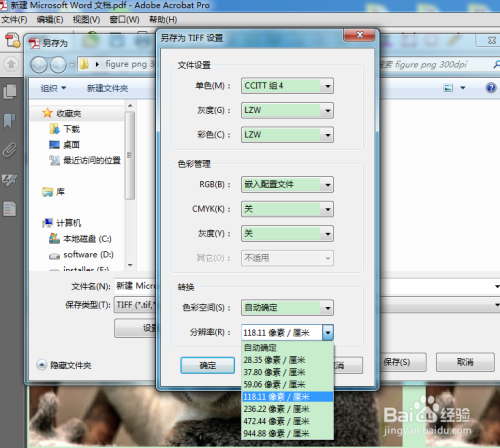The width and height of the screenshot is (500, 448).
Task: Open 彩色(C) LZW dropdown
Action: coord(287,135)
